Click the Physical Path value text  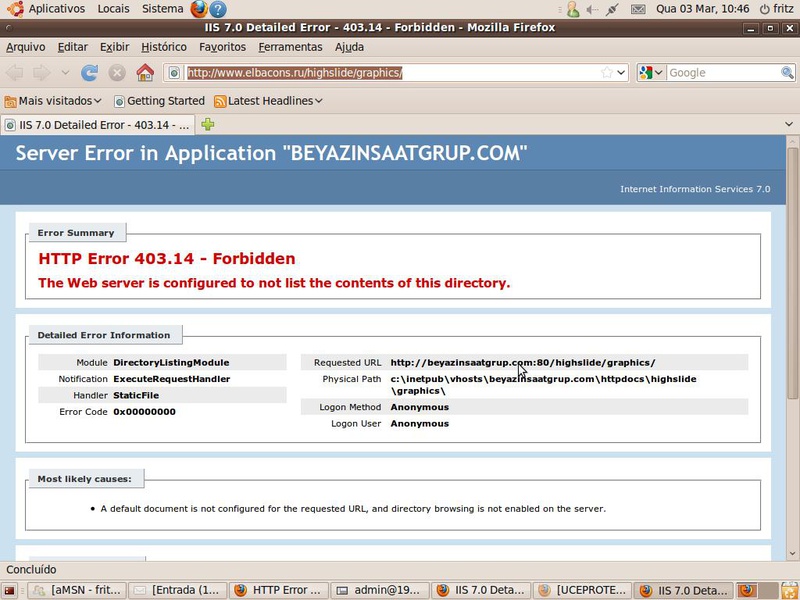[543, 385]
